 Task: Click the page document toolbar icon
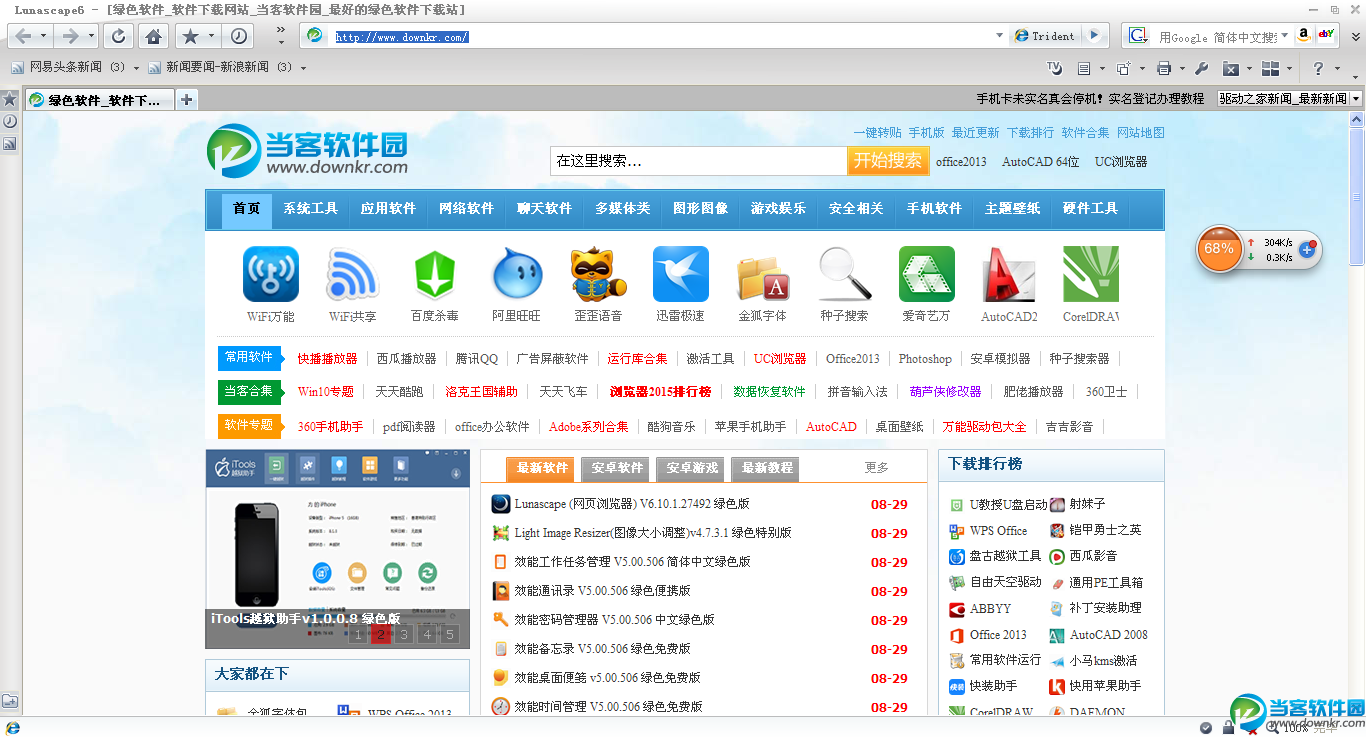click(1084, 68)
